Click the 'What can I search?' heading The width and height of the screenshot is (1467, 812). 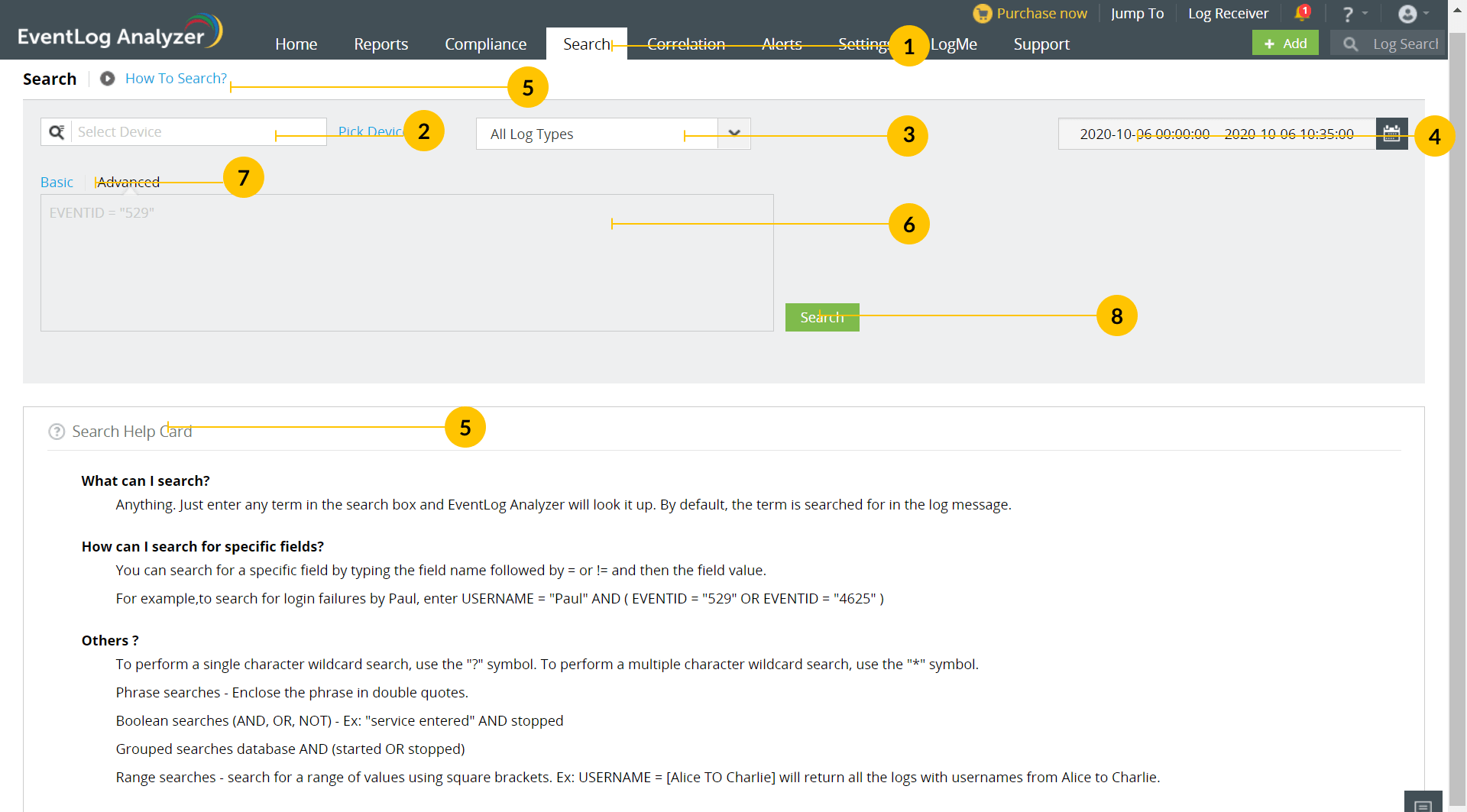click(145, 481)
